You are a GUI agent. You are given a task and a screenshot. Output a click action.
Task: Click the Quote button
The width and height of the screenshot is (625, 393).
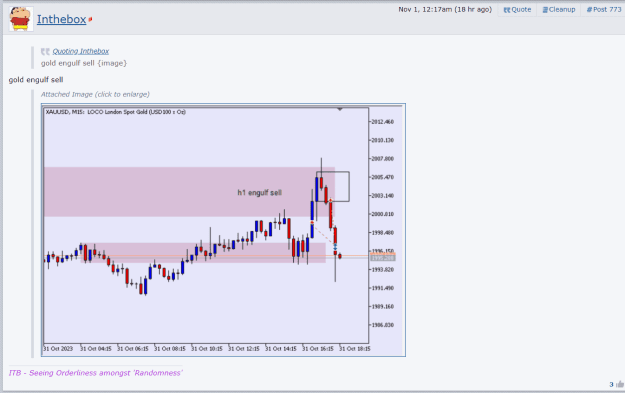point(517,10)
